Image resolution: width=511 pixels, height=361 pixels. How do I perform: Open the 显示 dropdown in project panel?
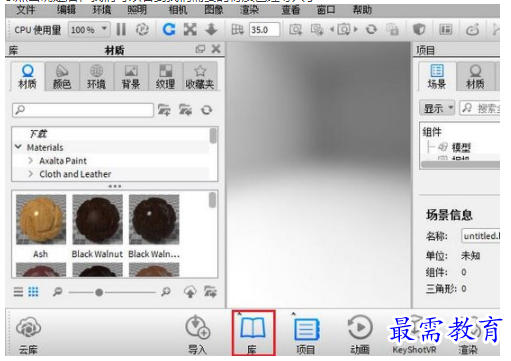point(437,108)
